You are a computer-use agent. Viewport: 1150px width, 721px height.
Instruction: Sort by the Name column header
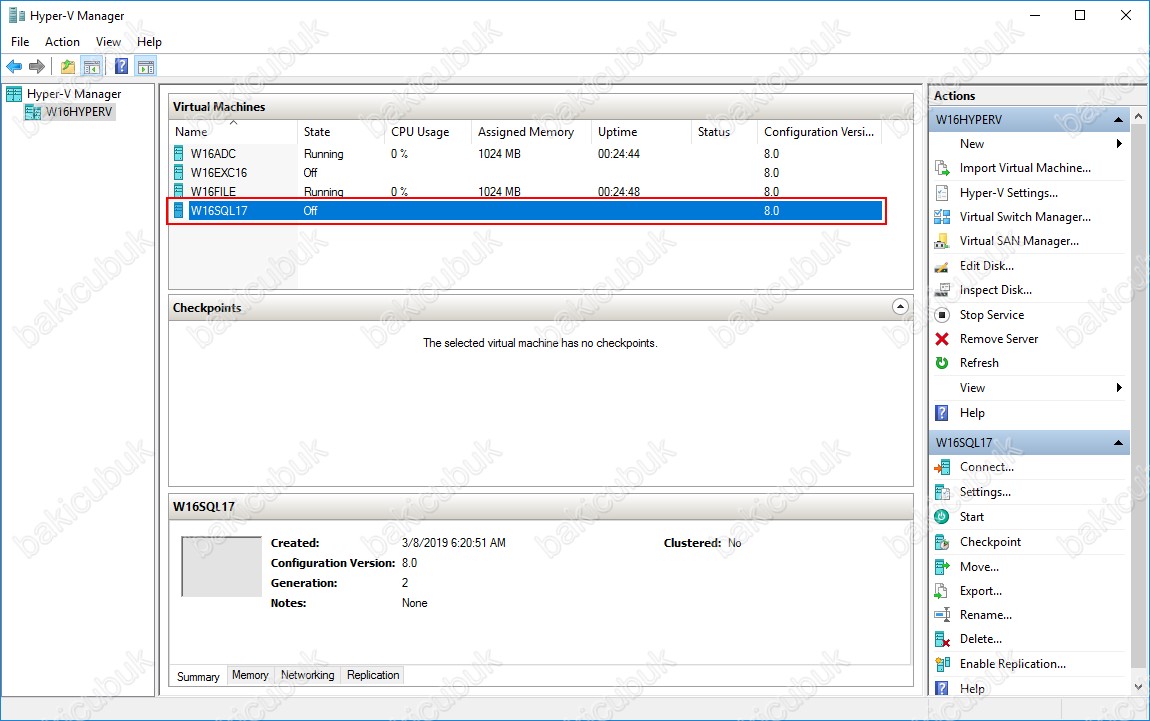(233, 132)
